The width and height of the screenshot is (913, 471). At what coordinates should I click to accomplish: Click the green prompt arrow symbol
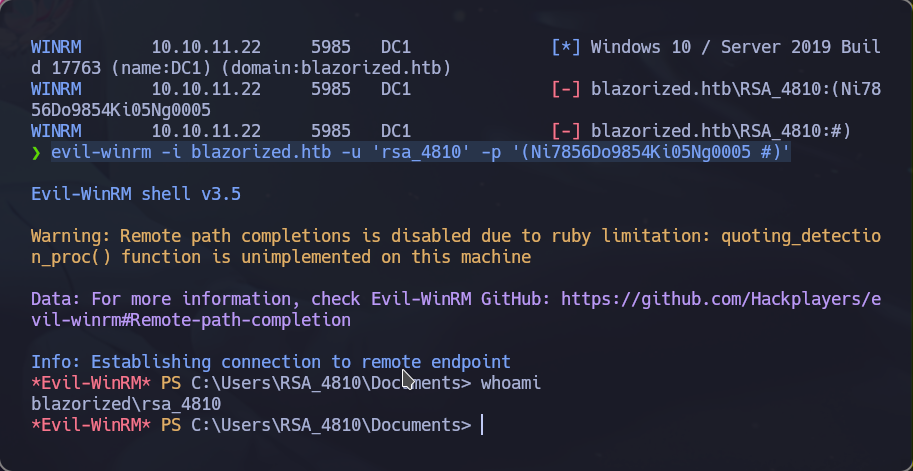[36, 153]
